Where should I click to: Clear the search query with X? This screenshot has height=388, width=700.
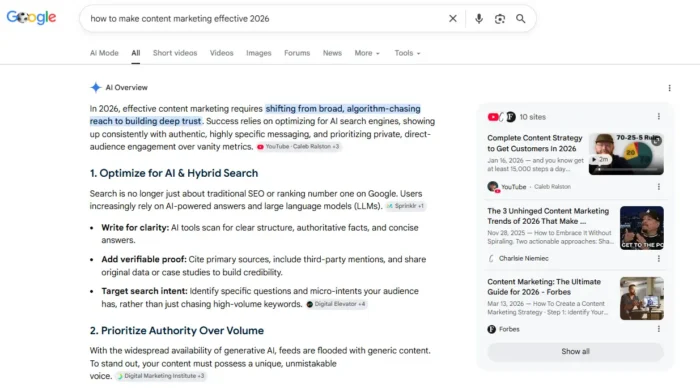coord(453,18)
